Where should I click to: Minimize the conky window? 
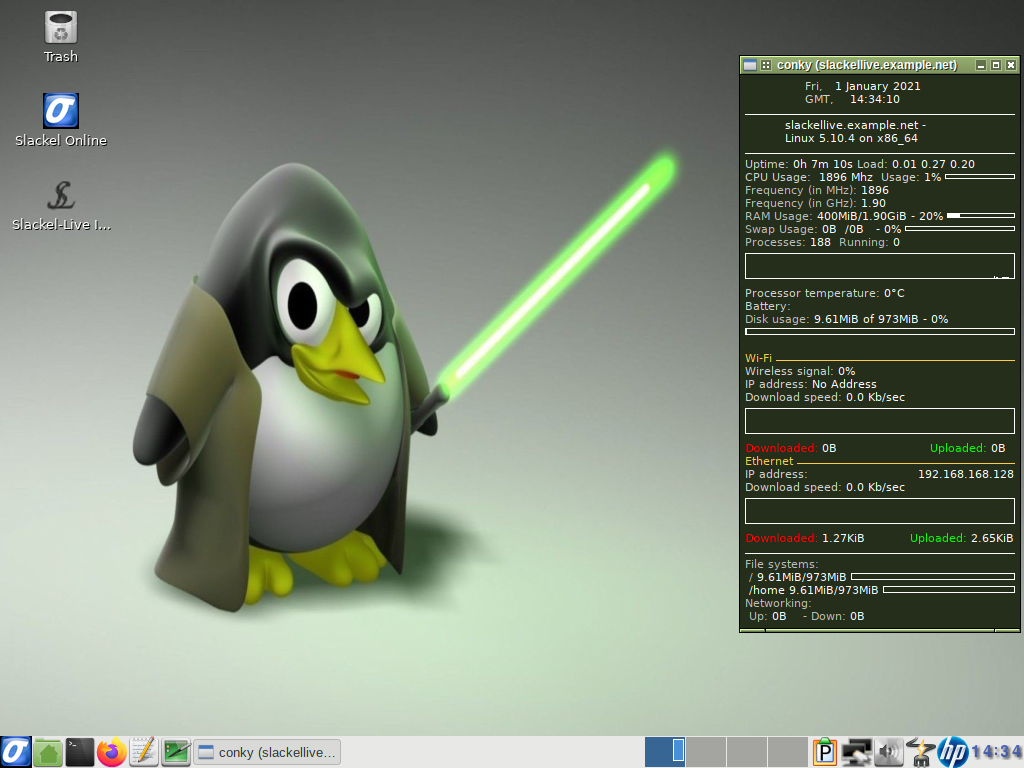tap(981, 65)
